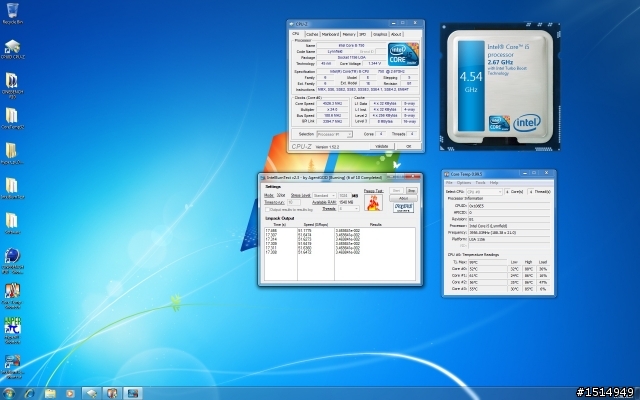Open the Selection processor dropdown in CPU-Z
This screenshot has height=400, width=640.
[334, 134]
